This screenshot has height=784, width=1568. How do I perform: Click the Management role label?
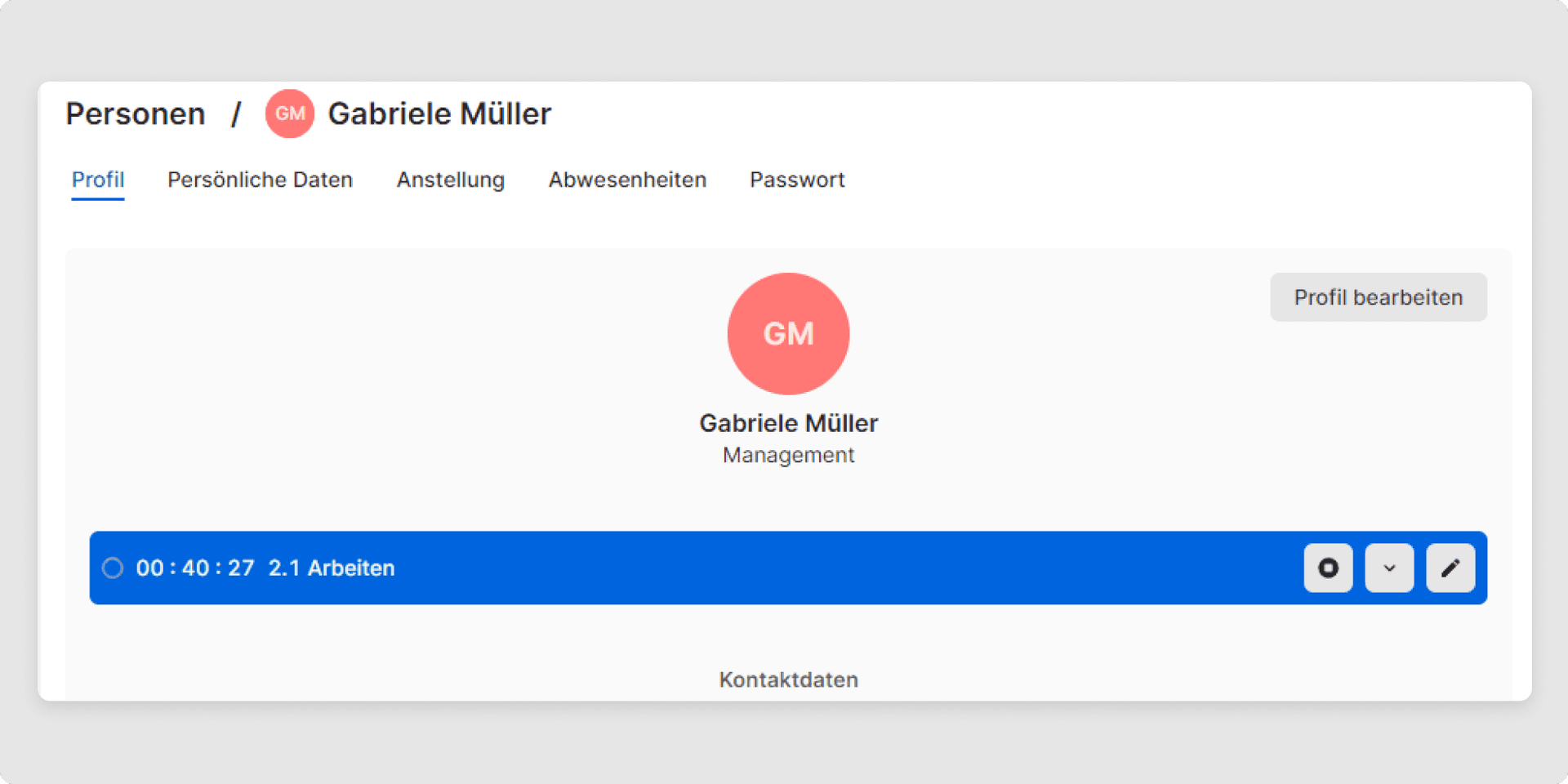pos(787,455)
